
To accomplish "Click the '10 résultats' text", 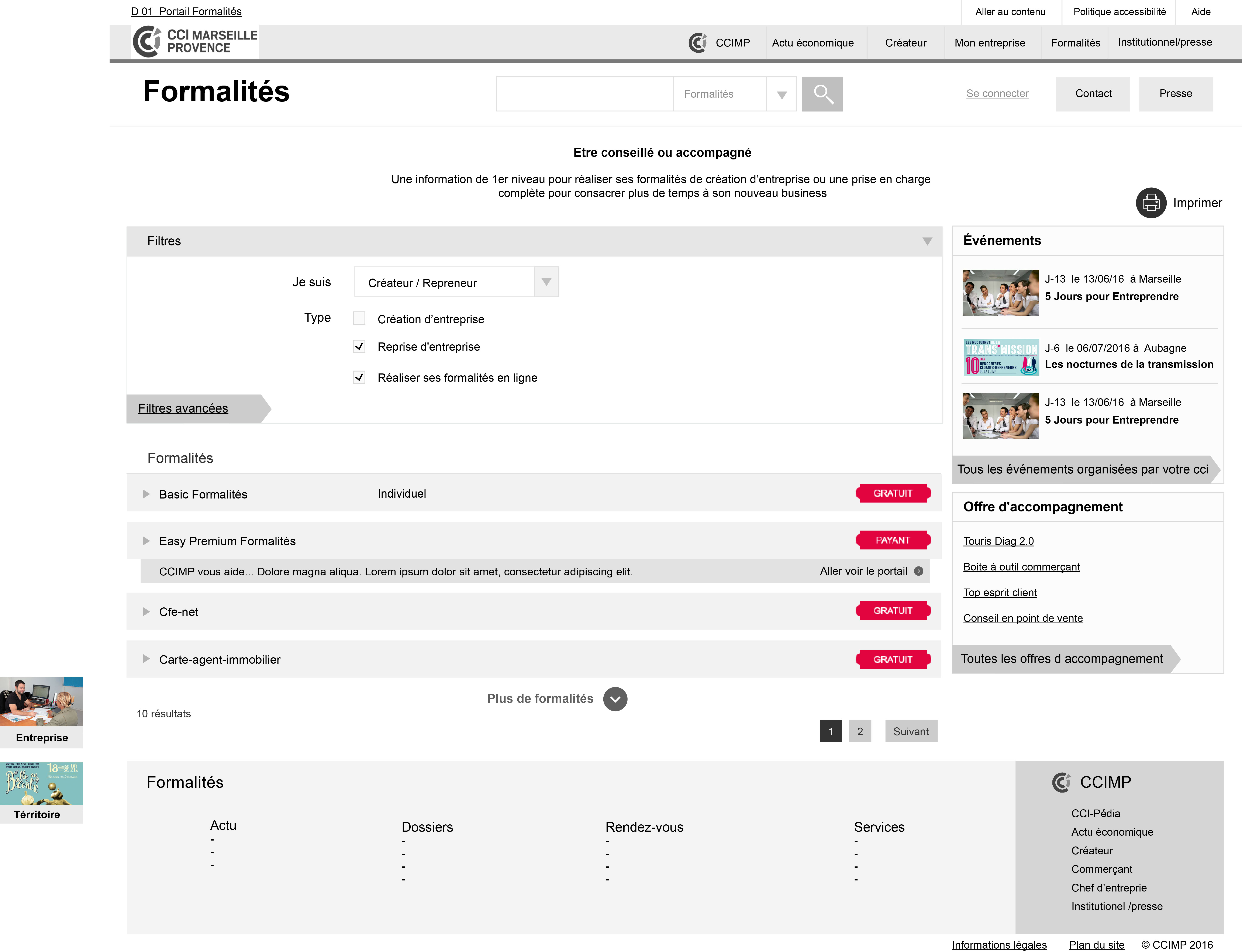I will point(164,714).
